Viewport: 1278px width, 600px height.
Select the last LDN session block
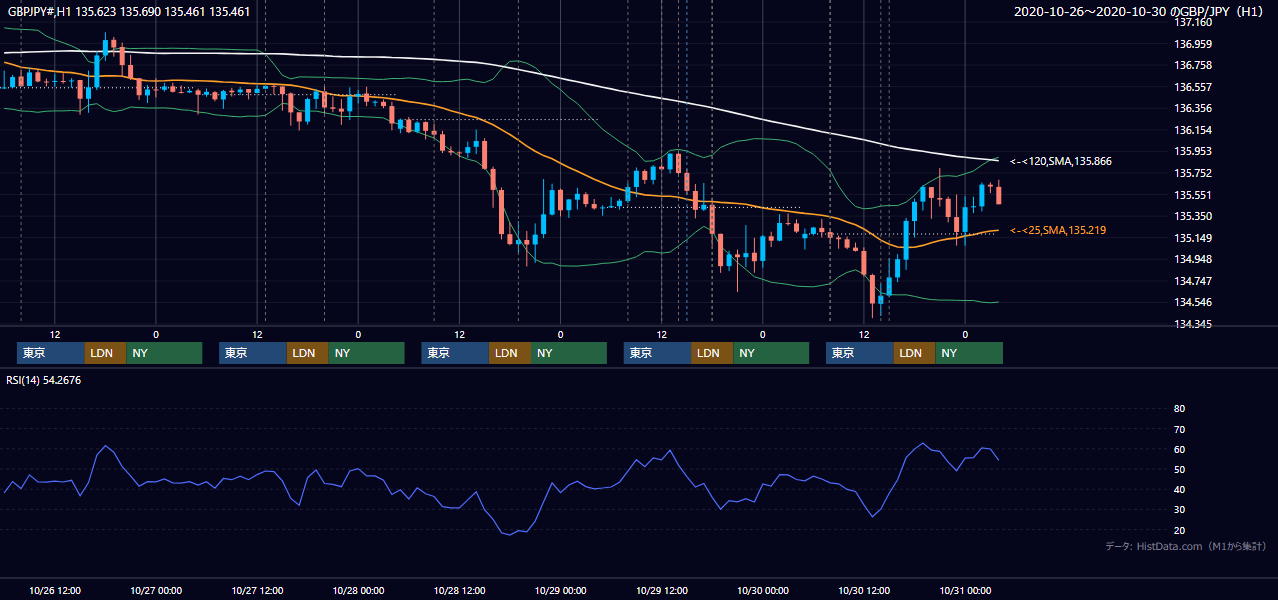914,353
